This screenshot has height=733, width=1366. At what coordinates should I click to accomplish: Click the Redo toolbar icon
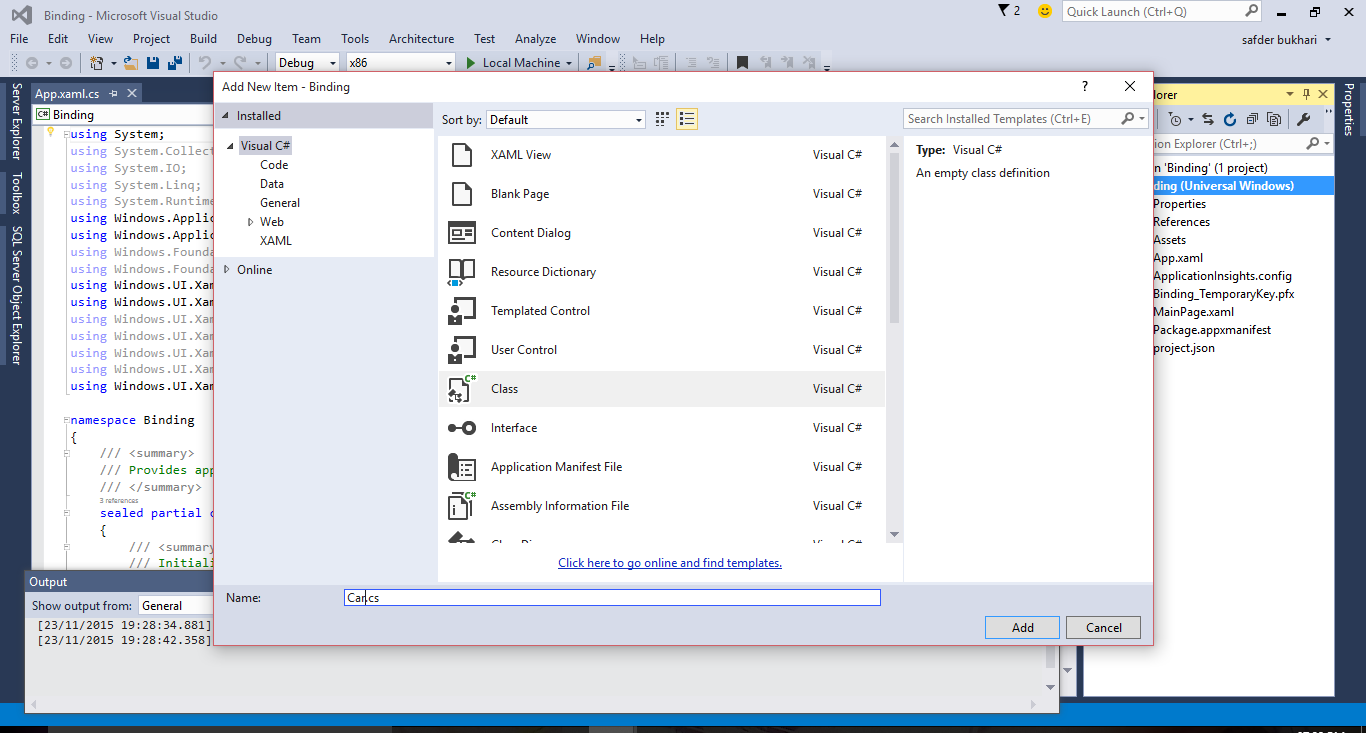241,63
